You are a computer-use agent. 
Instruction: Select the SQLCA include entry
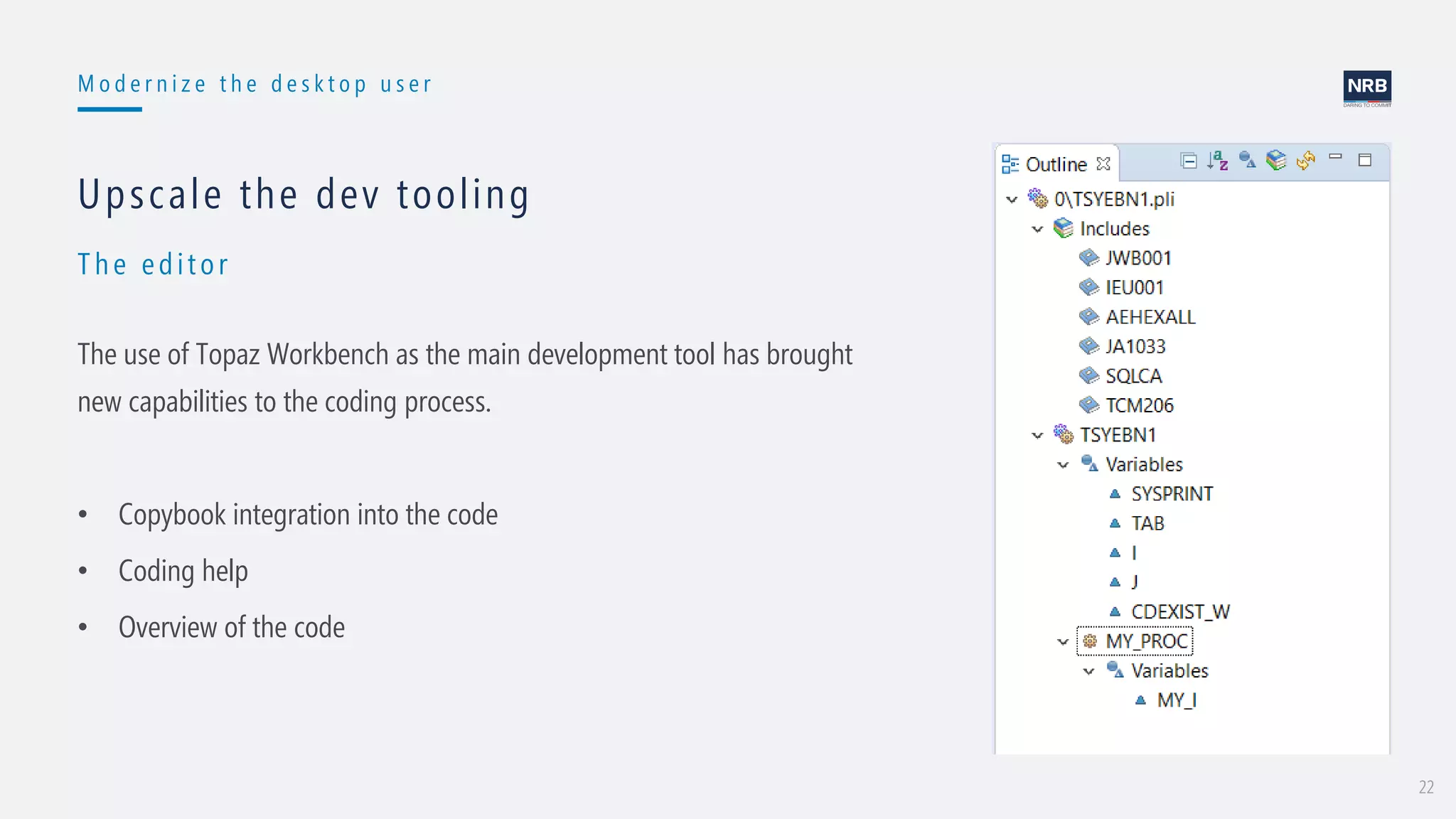click(1133, 375)
